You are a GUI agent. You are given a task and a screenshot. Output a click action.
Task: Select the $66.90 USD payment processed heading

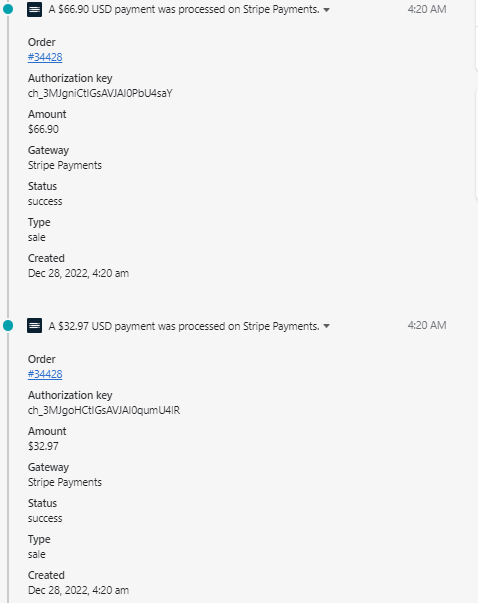click(184, 9)
